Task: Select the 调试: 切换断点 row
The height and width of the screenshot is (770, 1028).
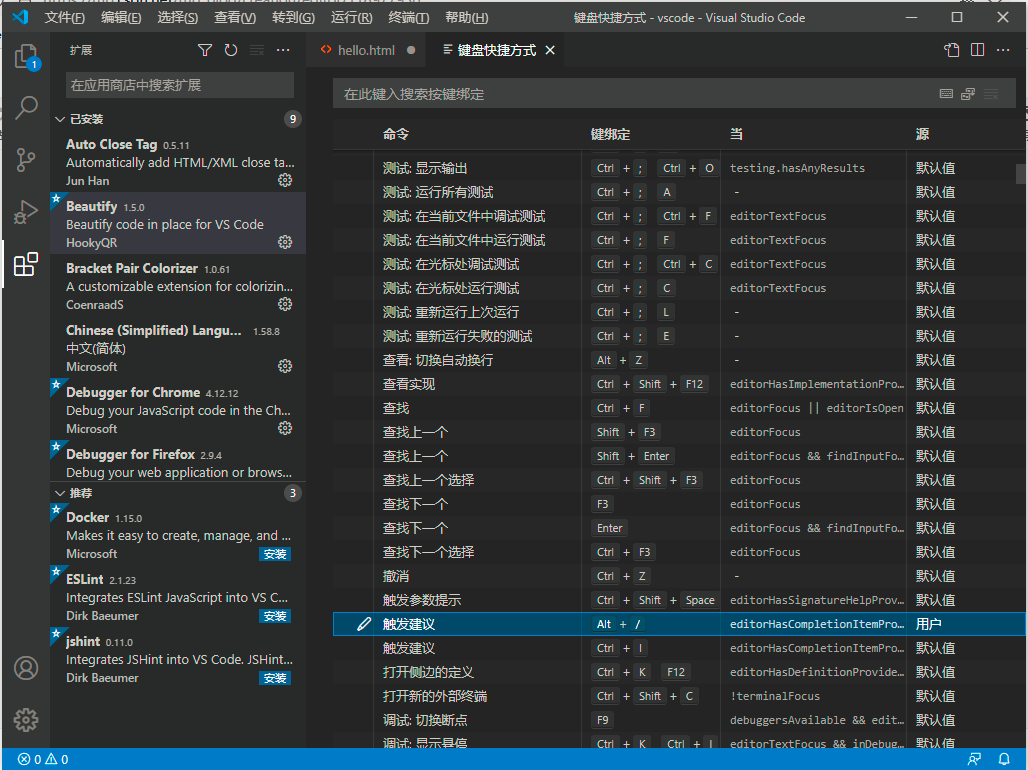Action: 679,719
